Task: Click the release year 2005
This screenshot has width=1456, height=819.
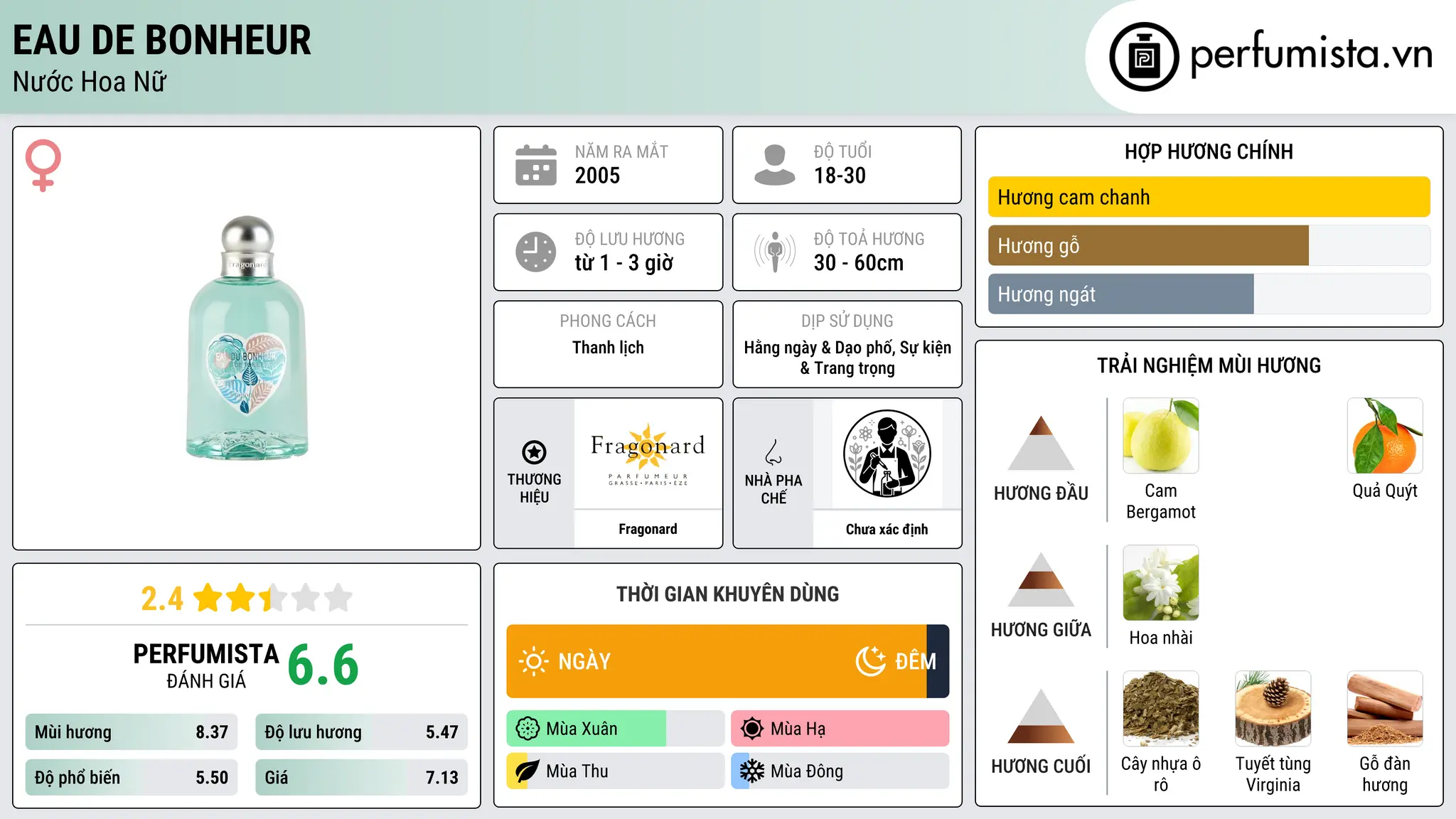Action: 597,176
